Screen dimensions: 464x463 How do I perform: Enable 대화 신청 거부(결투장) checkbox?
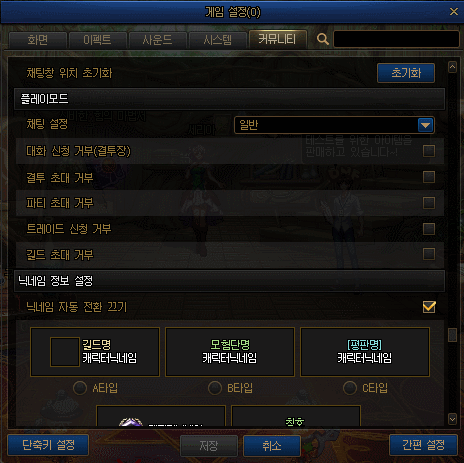click(429, 151)
